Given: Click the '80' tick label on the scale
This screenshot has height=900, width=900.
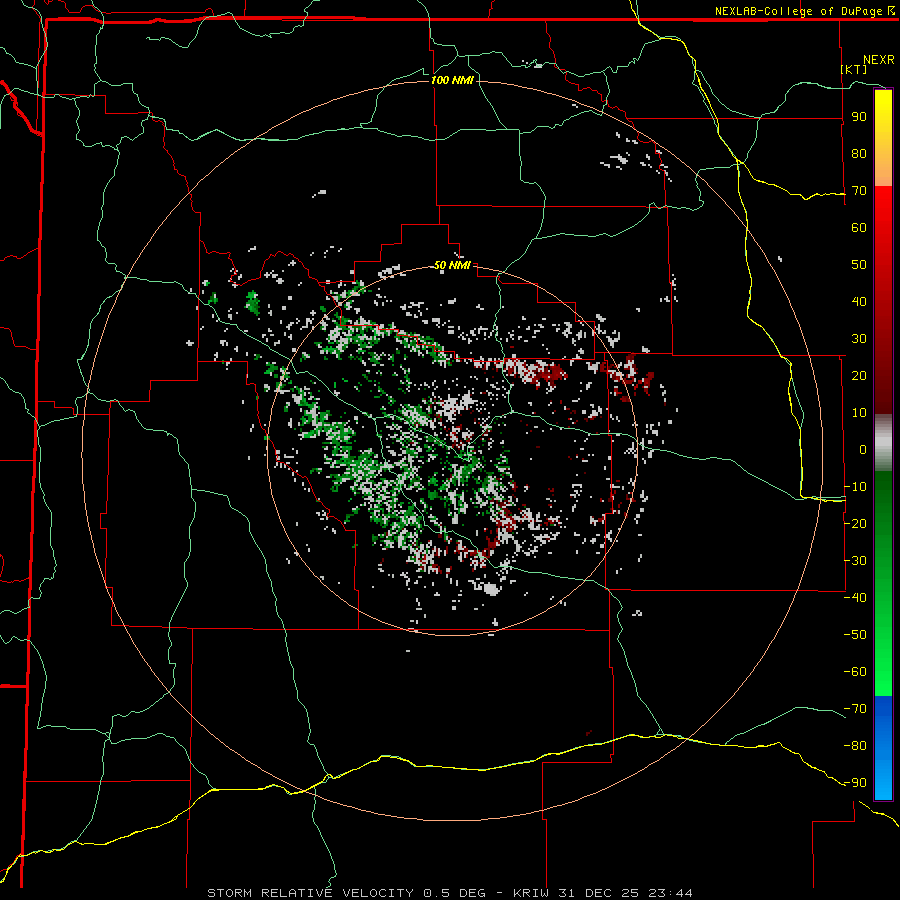Looking at the screenshot, I should [859, 153].
